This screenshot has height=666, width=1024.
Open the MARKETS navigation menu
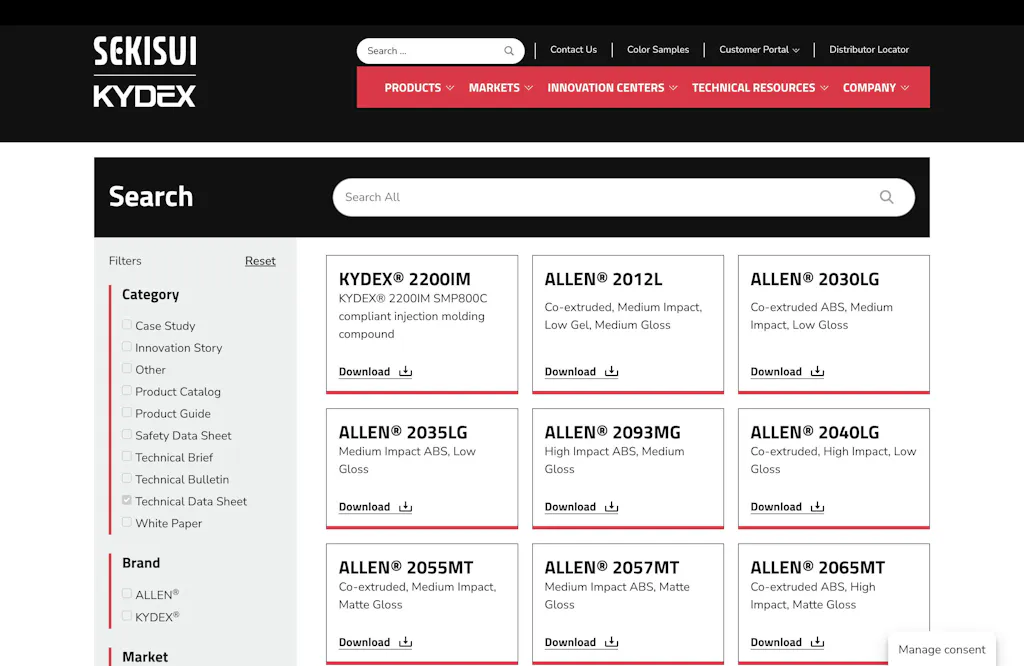(494, 87)
